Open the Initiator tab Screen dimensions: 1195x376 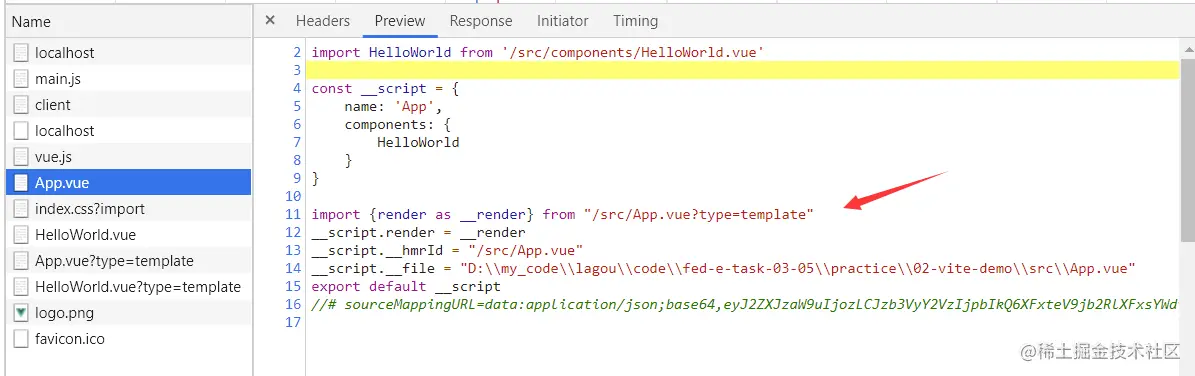click(562, 21)
